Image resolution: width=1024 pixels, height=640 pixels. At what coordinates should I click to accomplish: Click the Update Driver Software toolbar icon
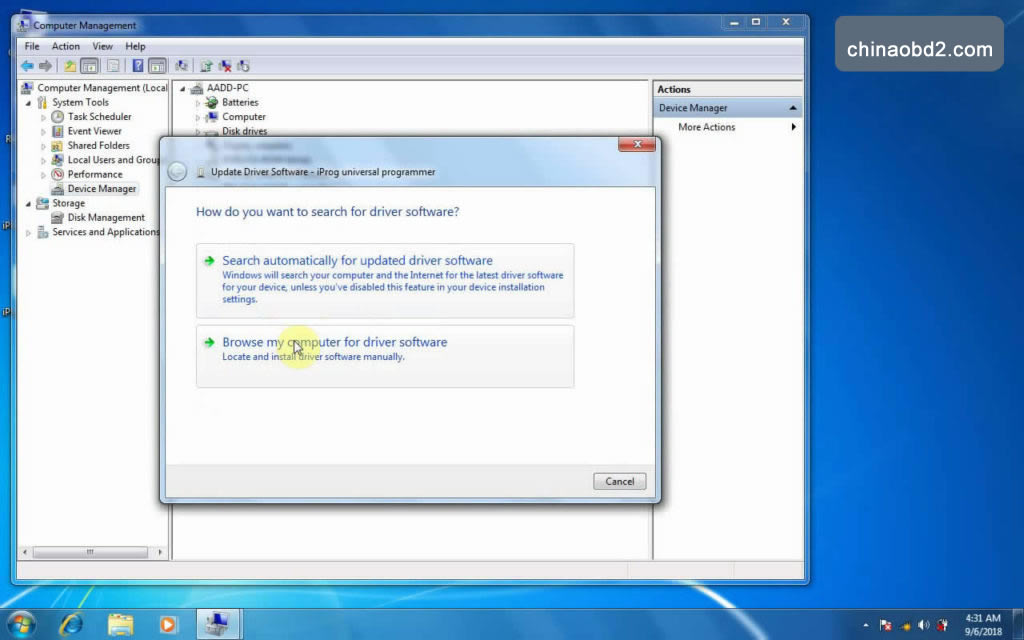point(206,65)
